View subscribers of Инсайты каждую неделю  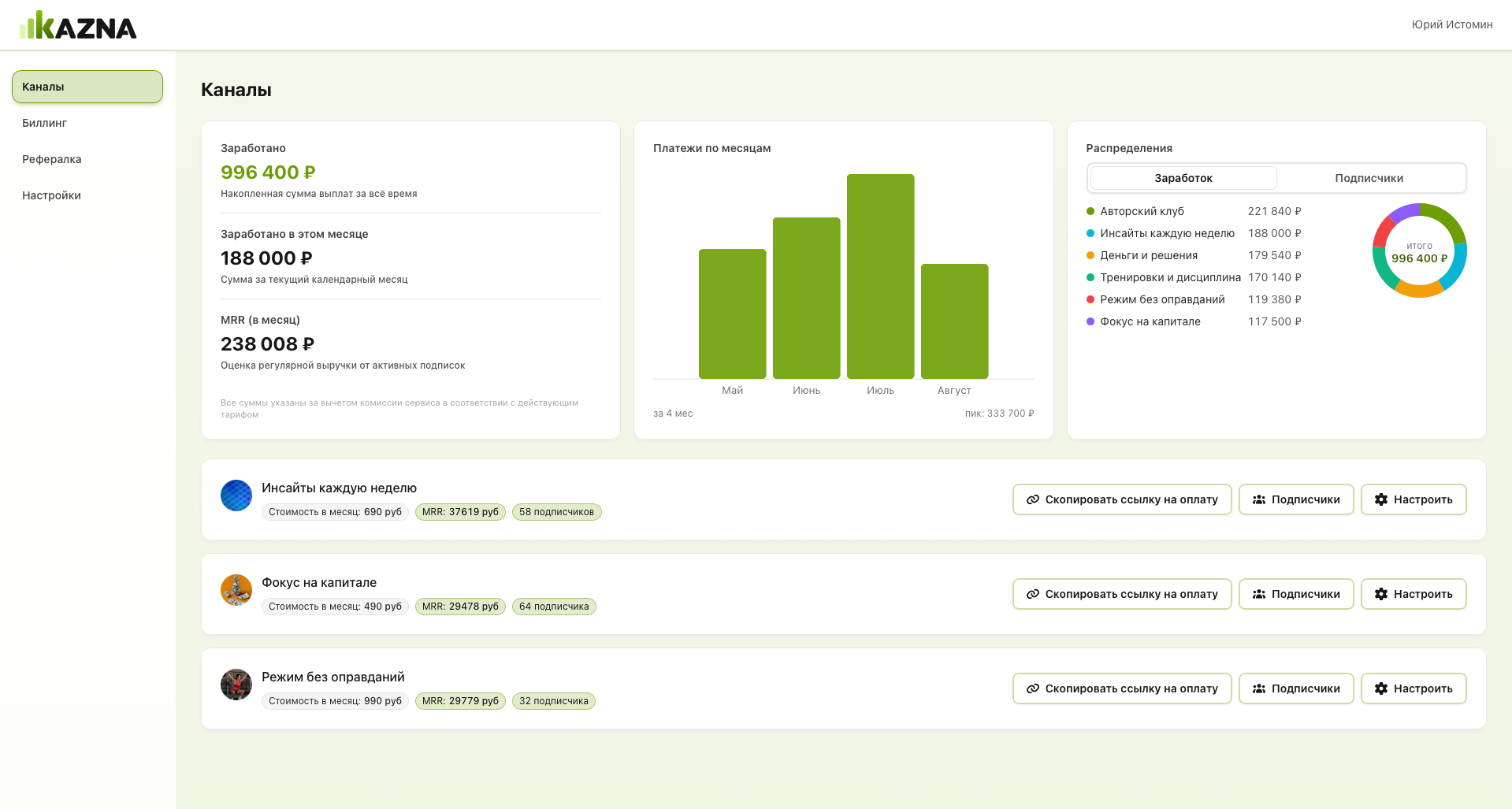[x=1296, y=499]
